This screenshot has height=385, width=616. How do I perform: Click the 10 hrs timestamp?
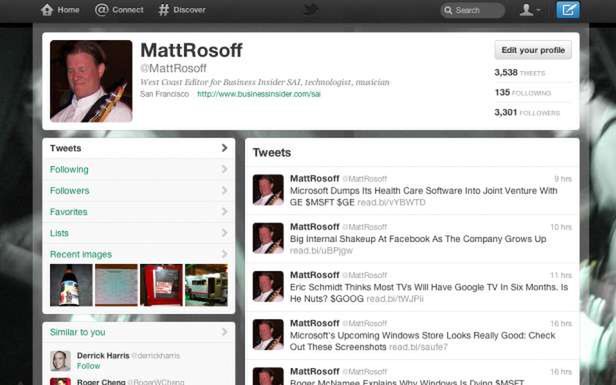(x=561, y=227)
